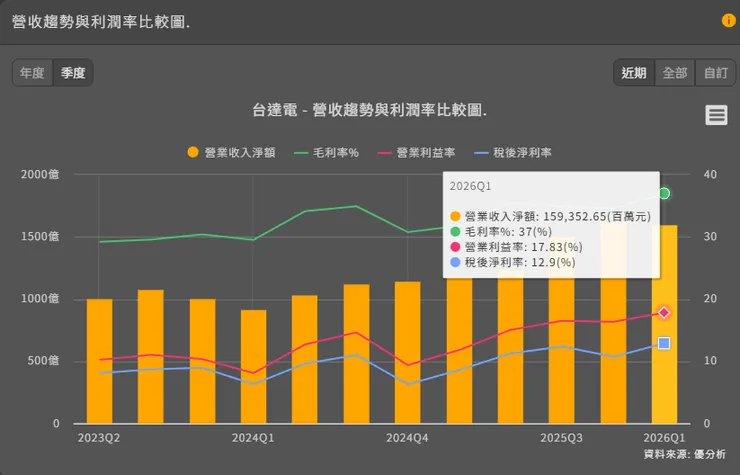Click the 2023Q2 revenue bar

(x=99, y=361)
